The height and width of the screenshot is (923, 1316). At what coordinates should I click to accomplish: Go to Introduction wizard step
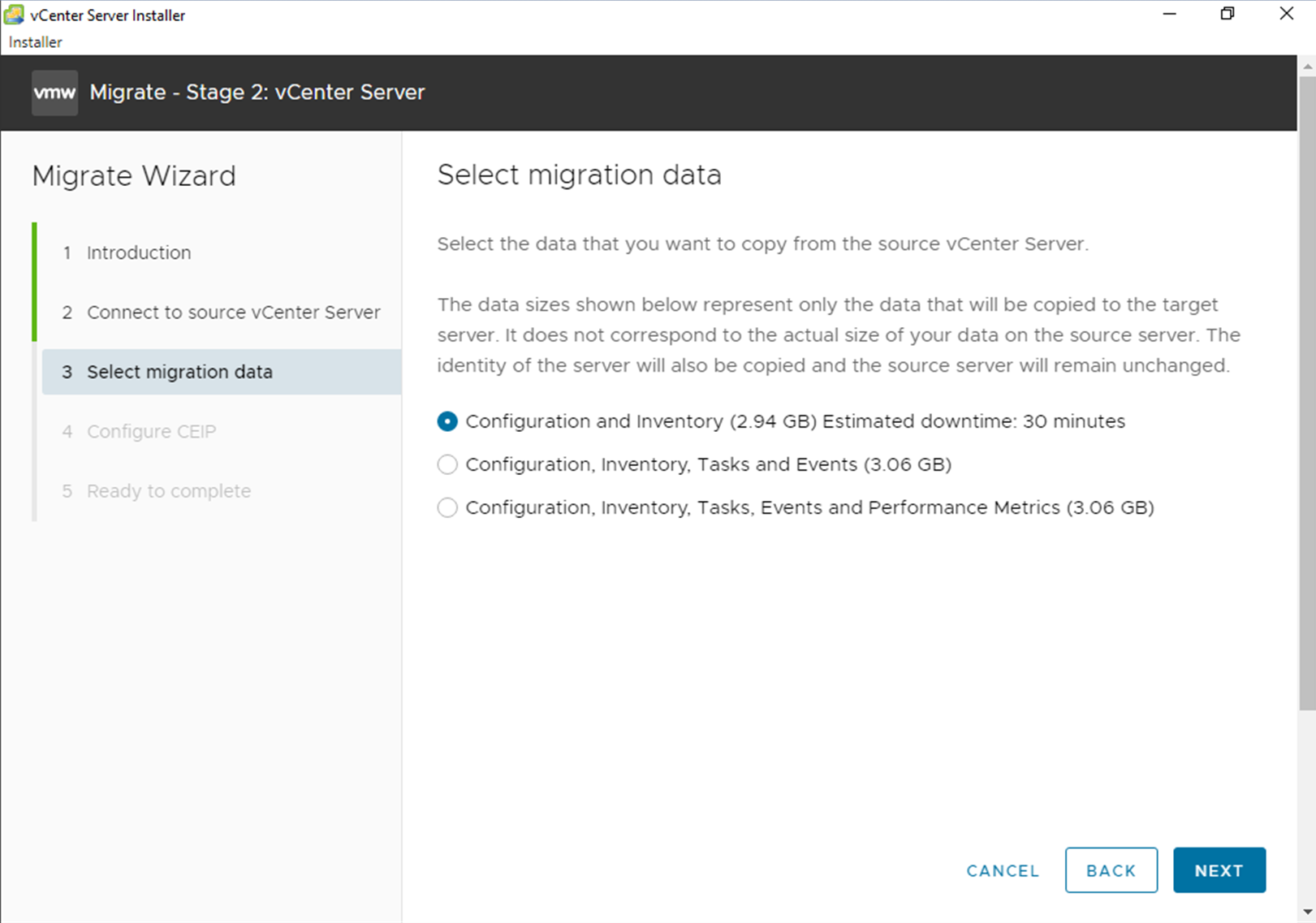click(139, 252)
